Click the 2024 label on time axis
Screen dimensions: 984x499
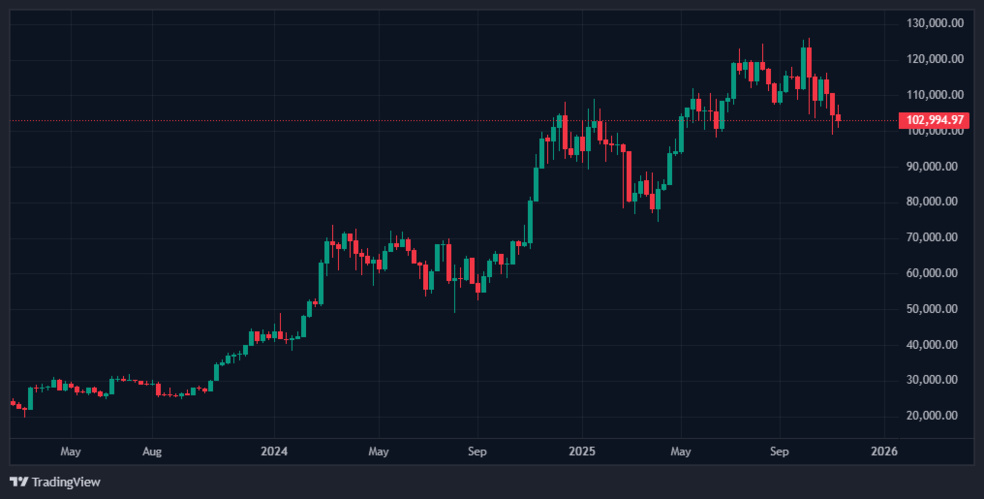(x=273, y=451)
